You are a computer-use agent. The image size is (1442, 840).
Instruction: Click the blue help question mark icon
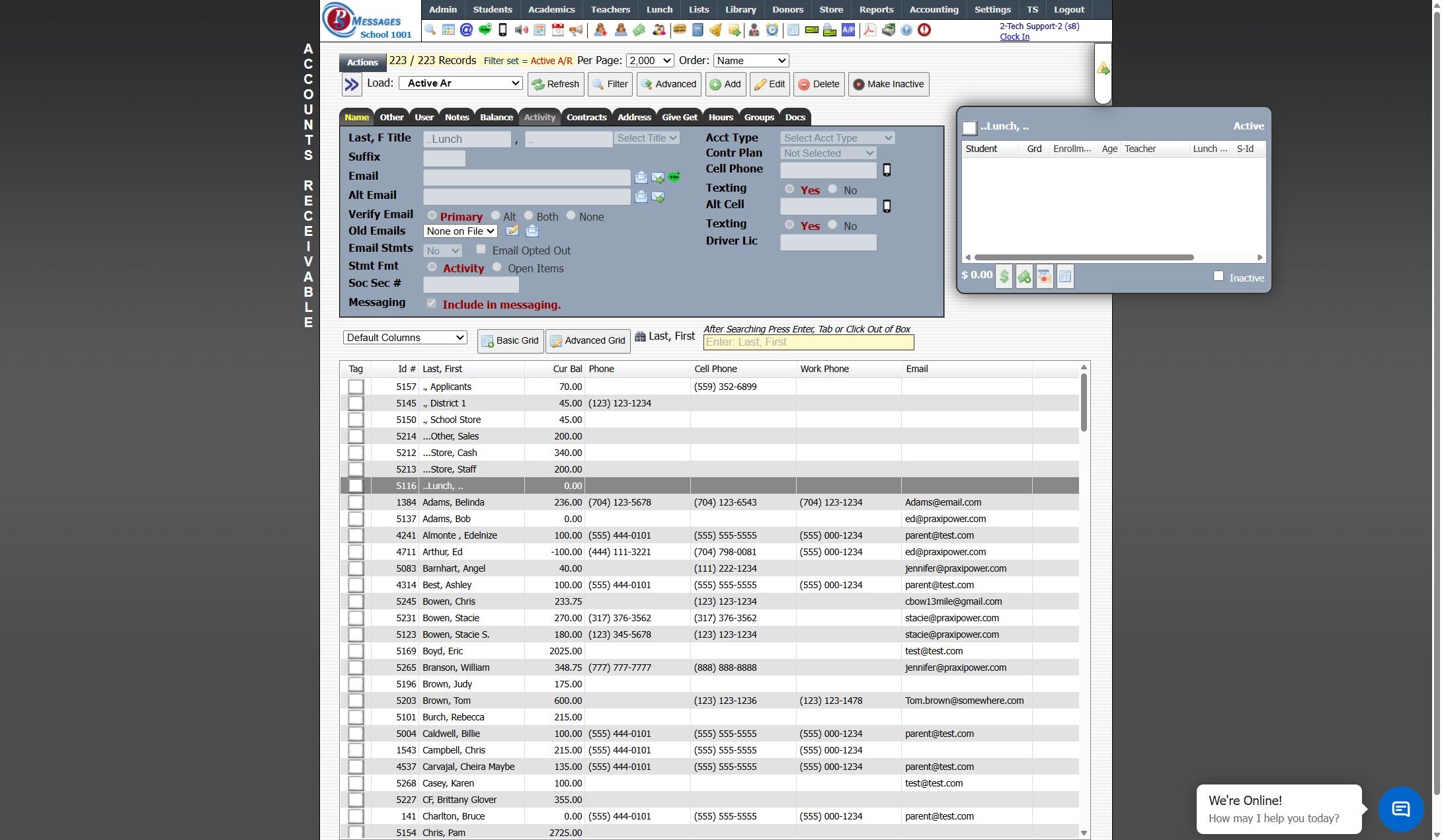[906, 30]
